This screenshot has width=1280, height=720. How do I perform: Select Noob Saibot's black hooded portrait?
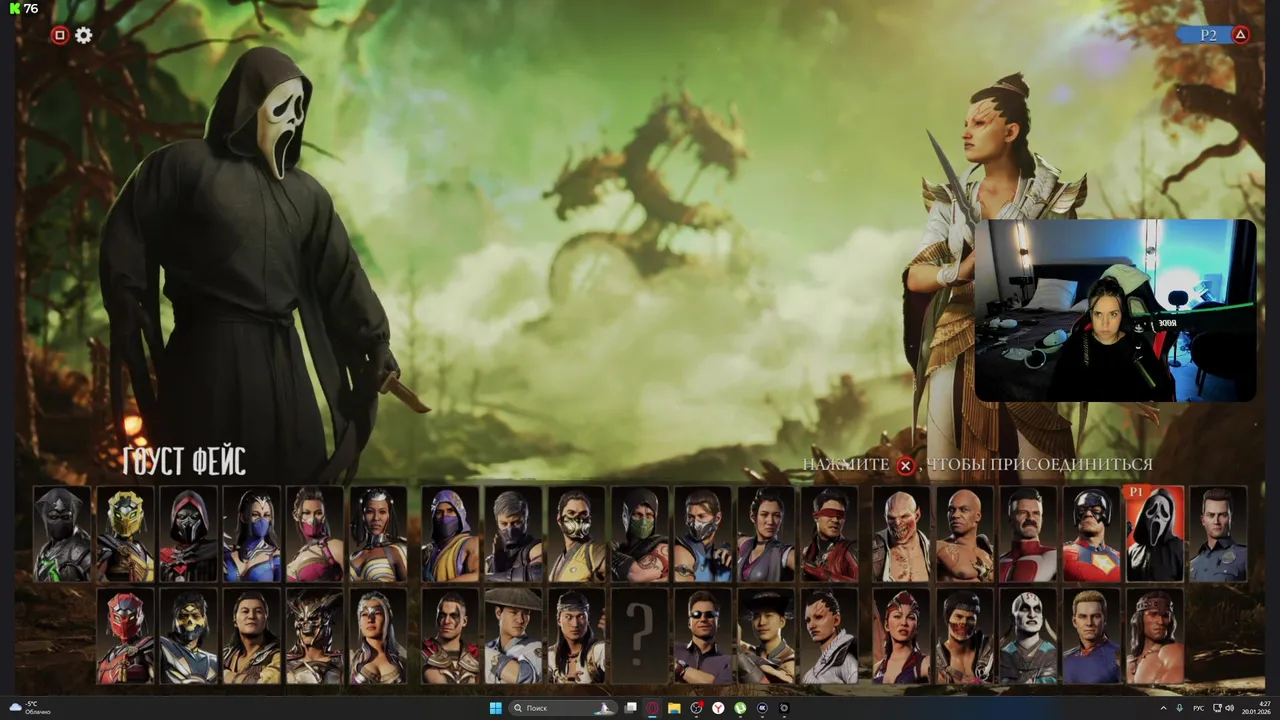(61, 534)
